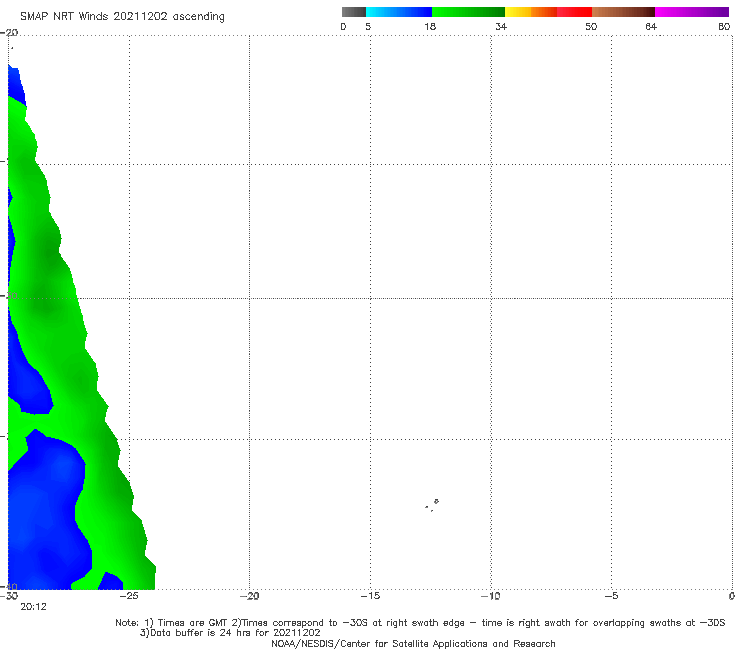Click the color bar label '50'
Viewport: 740px width, 650px height.
[x=591, y=26]
